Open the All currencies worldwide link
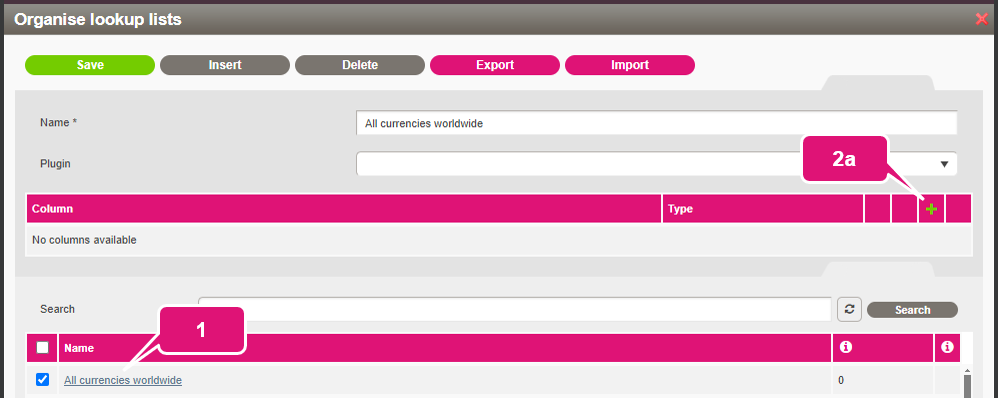 click(123, 380)
